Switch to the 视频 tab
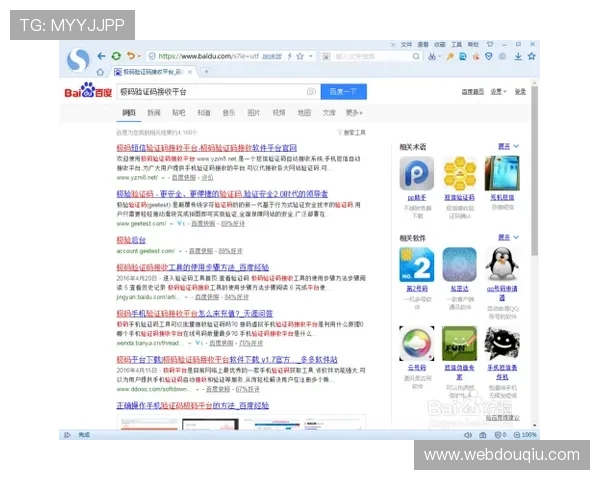The width and height of the screenshot is (600, 480). click(x=279, y=113)
